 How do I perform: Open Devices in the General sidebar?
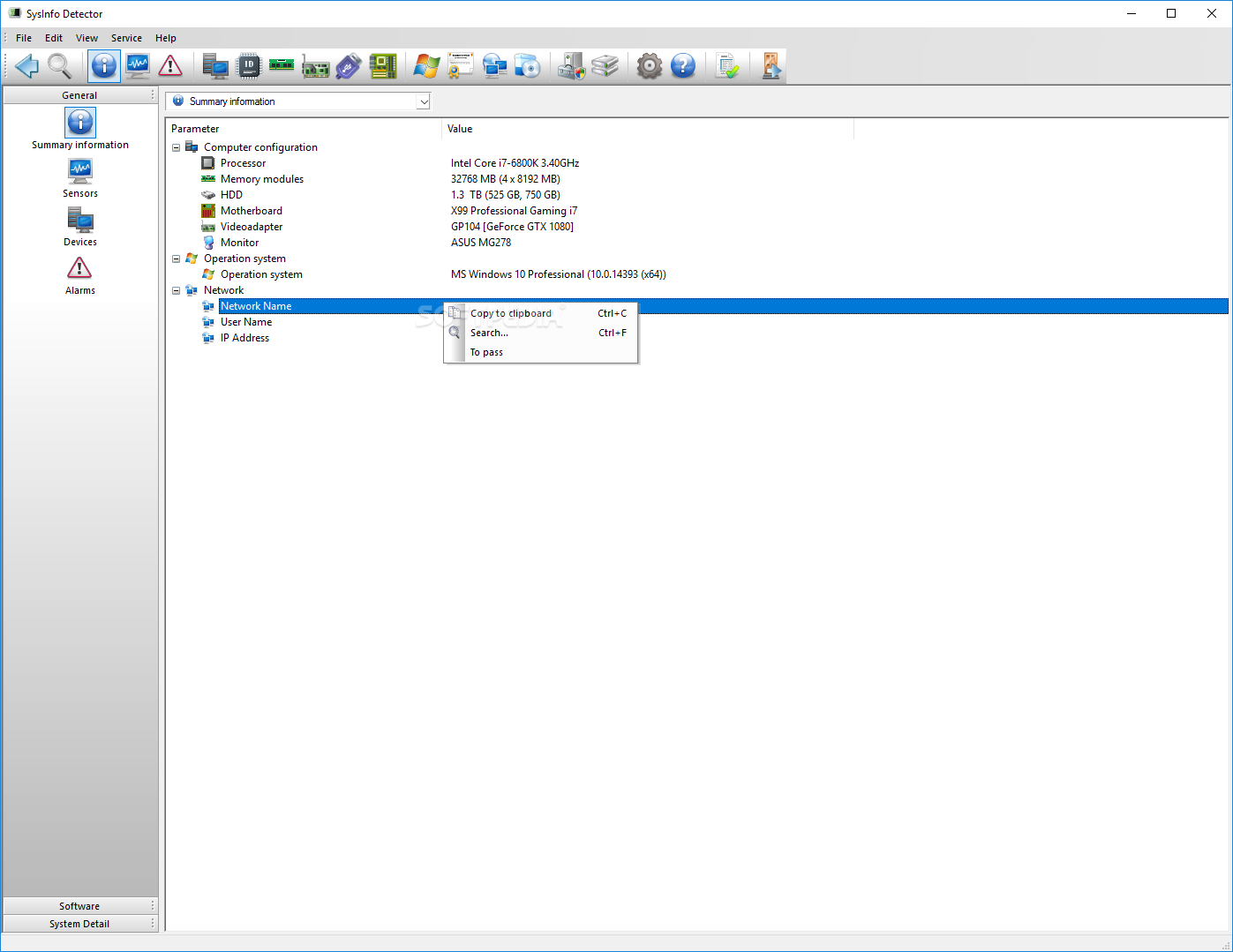coord(80,227)
